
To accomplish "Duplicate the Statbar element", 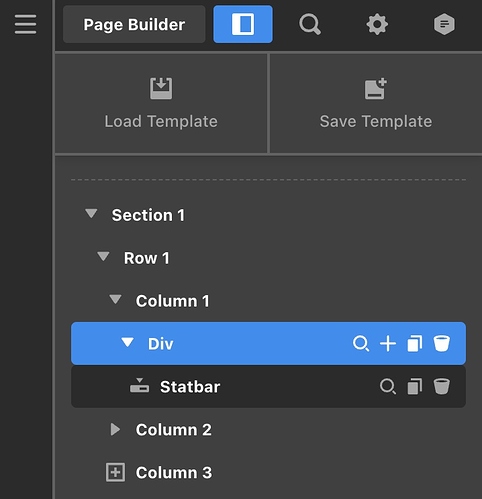I will (x=415, y=387).
